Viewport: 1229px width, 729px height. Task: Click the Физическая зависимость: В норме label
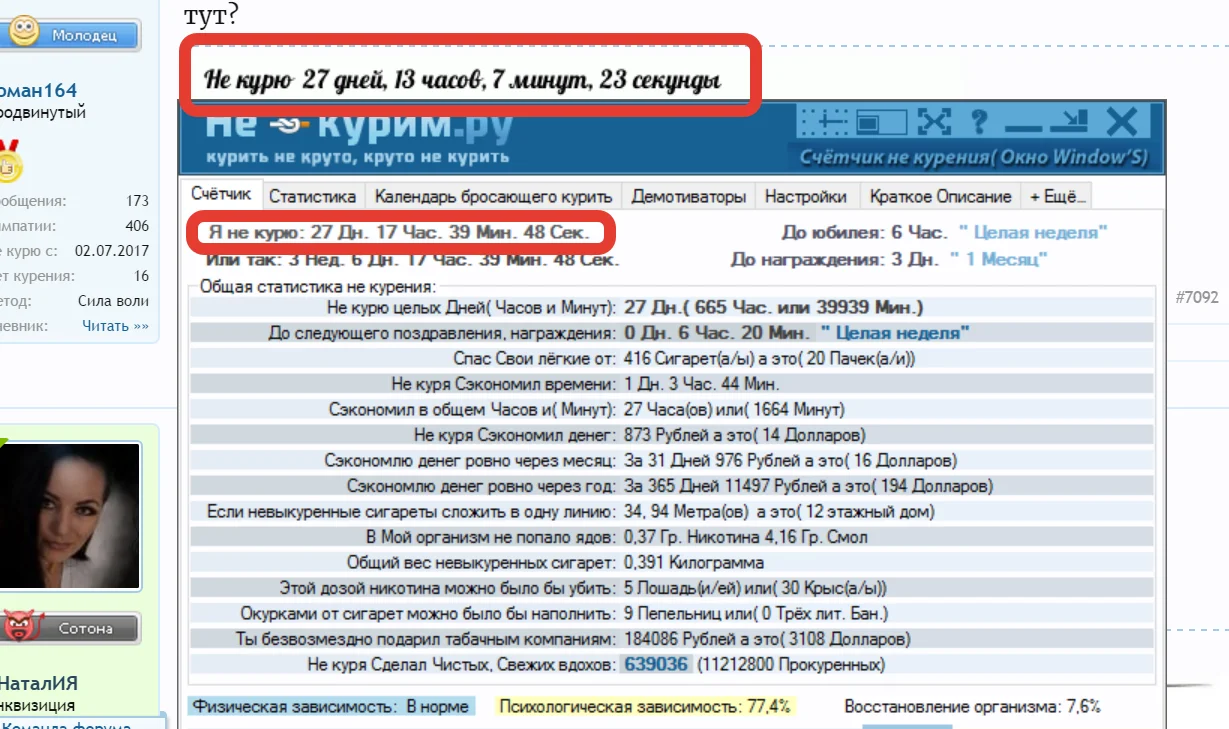331,706
